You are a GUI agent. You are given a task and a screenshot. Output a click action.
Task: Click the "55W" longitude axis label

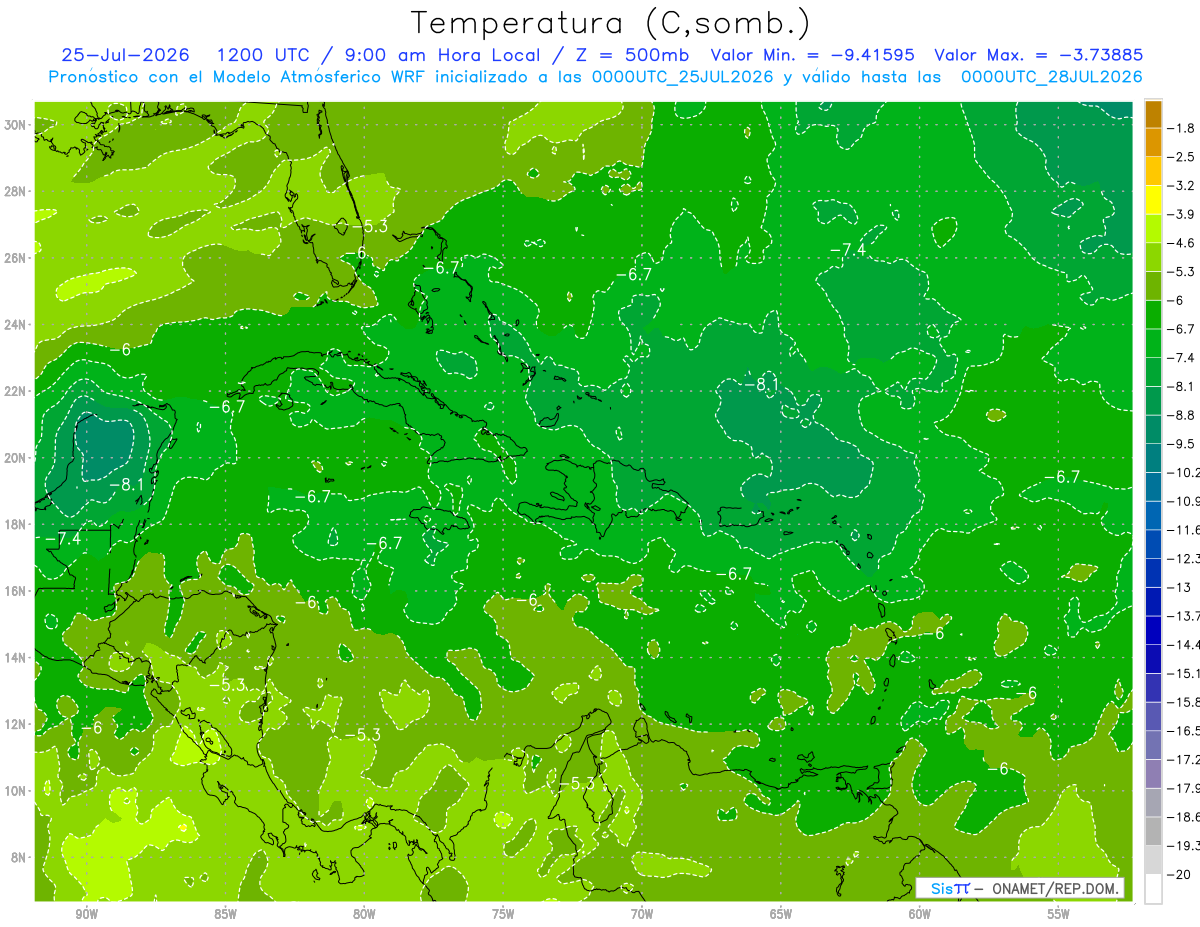pos(1058,914)
